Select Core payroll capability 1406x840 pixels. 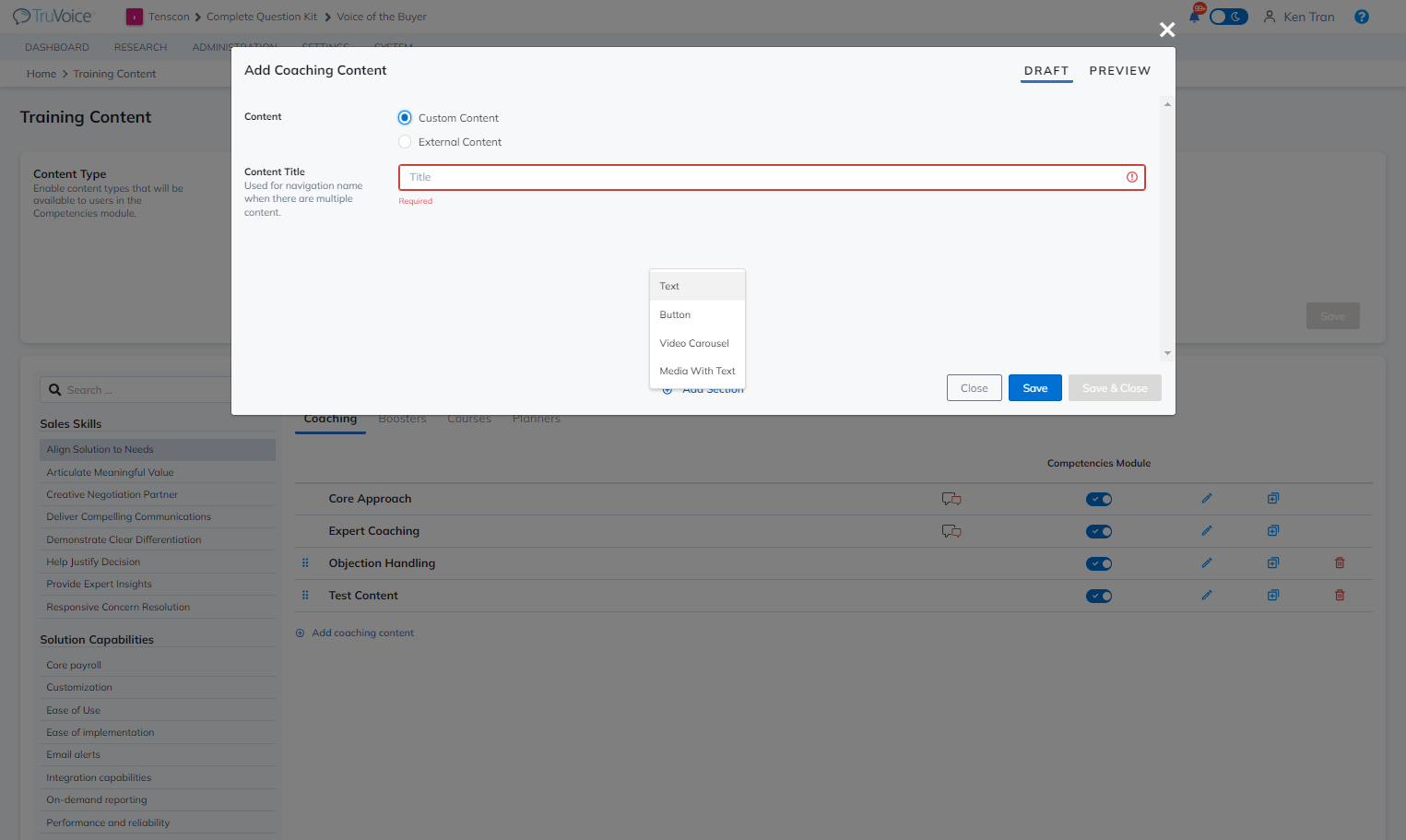tap(158, 666)
